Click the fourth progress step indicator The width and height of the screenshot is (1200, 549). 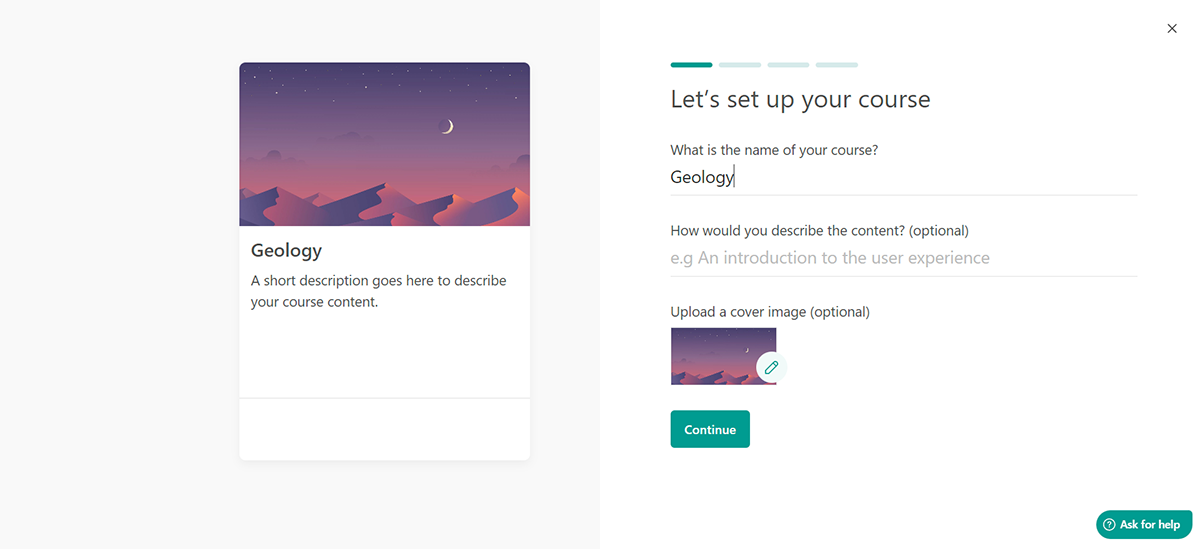point(836,65)
